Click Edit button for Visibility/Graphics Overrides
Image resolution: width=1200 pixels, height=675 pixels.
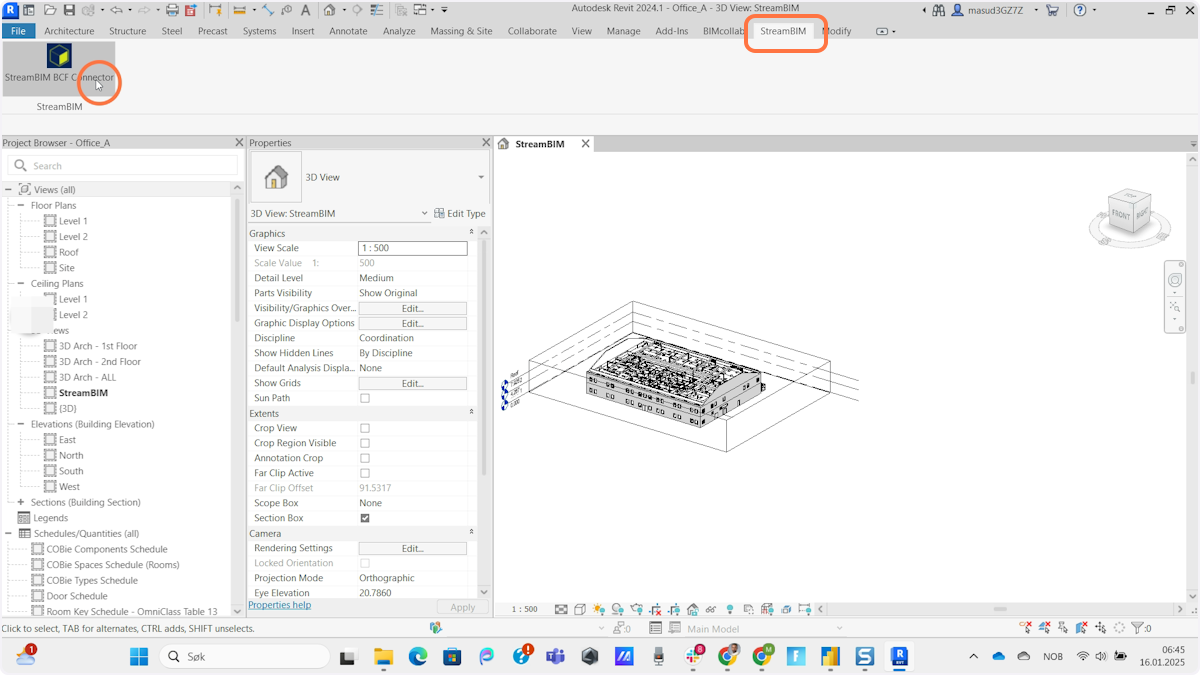coord(412,308)
